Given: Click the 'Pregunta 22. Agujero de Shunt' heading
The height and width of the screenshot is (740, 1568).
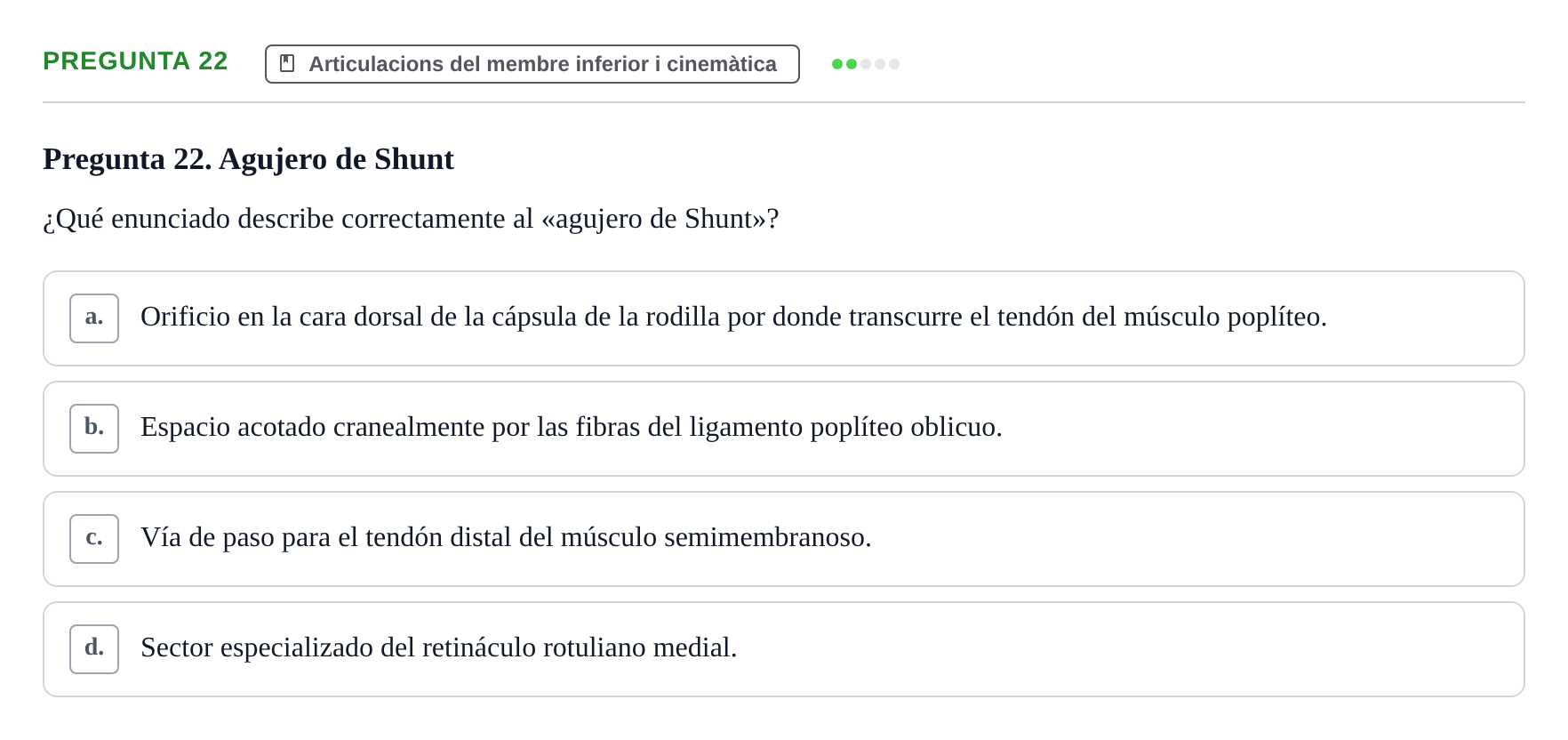Looking at the screenshot, I should coord(248,159).
